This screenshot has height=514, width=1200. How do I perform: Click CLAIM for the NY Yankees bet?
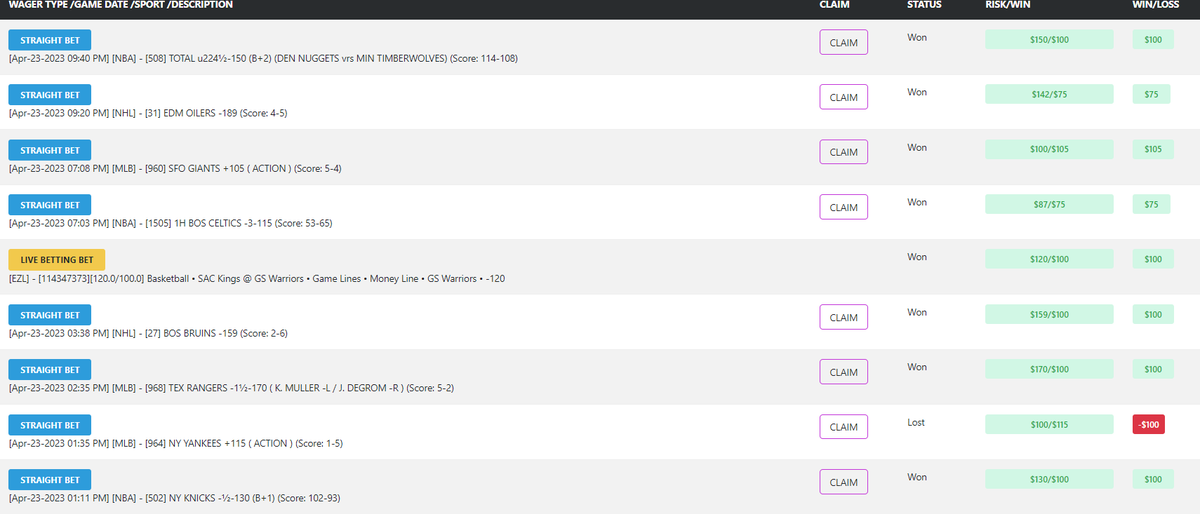tap(843, 427)
